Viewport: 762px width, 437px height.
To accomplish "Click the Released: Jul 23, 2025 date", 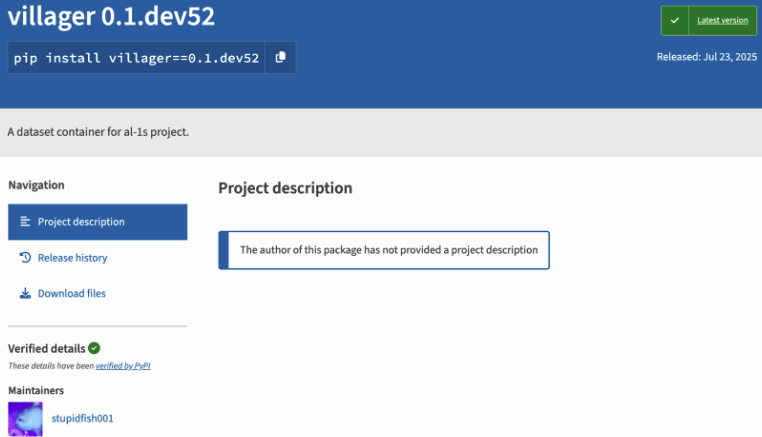I will click(706, 57).
